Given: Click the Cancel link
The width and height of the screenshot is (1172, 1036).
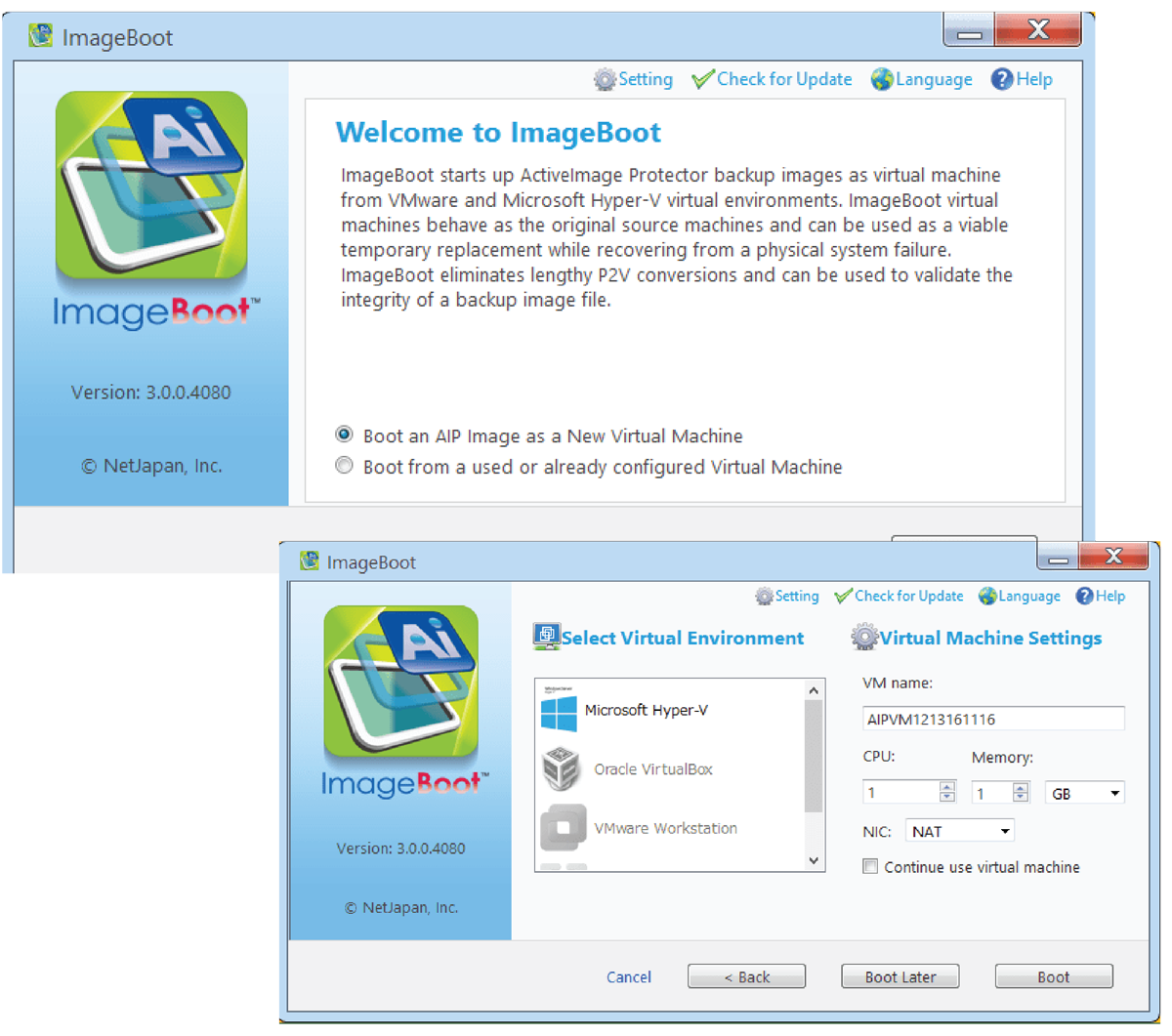Looking at the screenshot, I should coord(628,976).
